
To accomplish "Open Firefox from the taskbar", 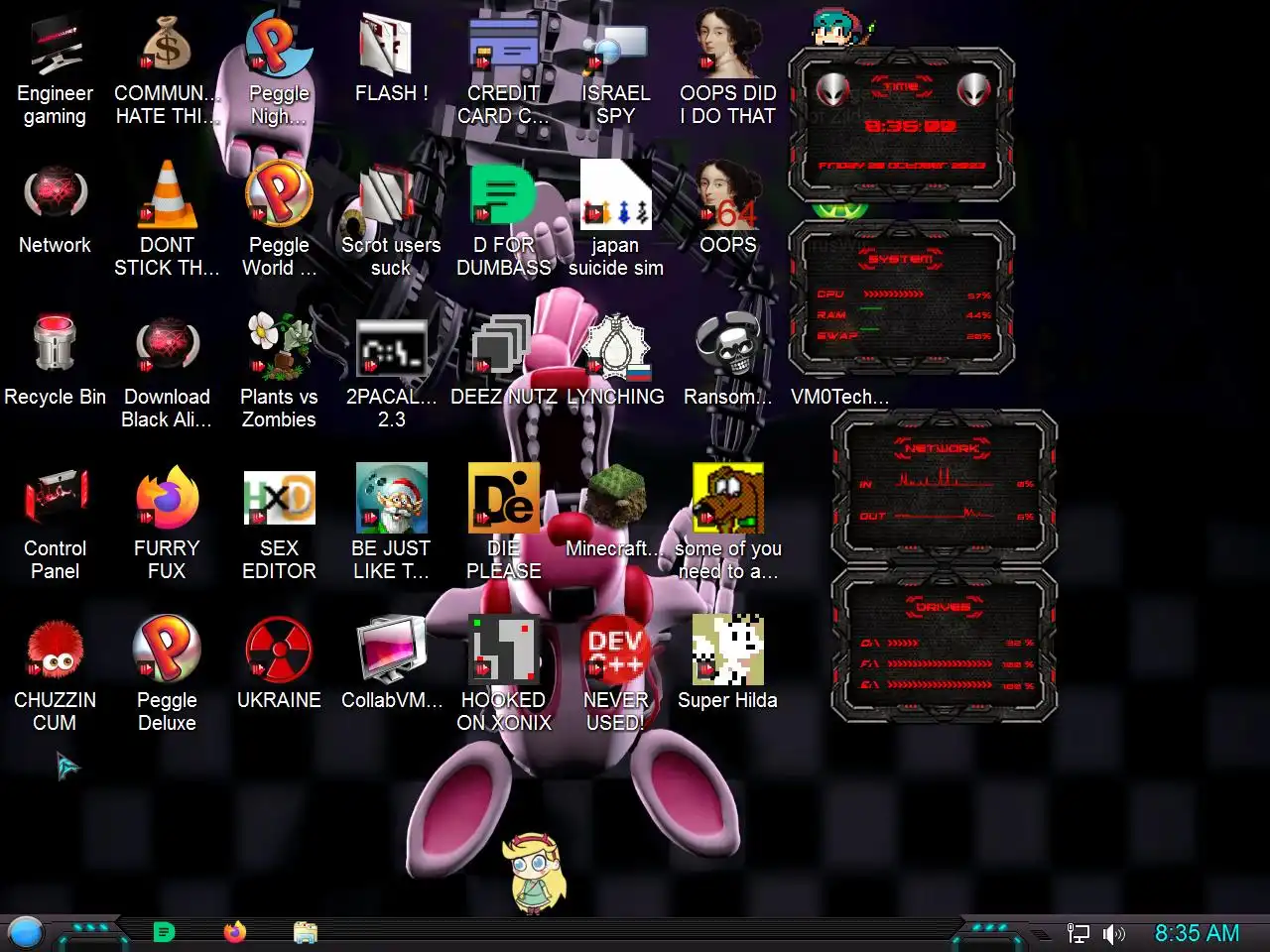I will click(x=235, y=932).
